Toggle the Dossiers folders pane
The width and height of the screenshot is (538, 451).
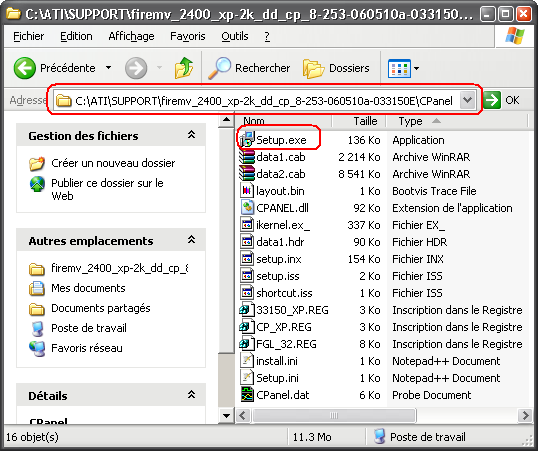tap(336, 68)
